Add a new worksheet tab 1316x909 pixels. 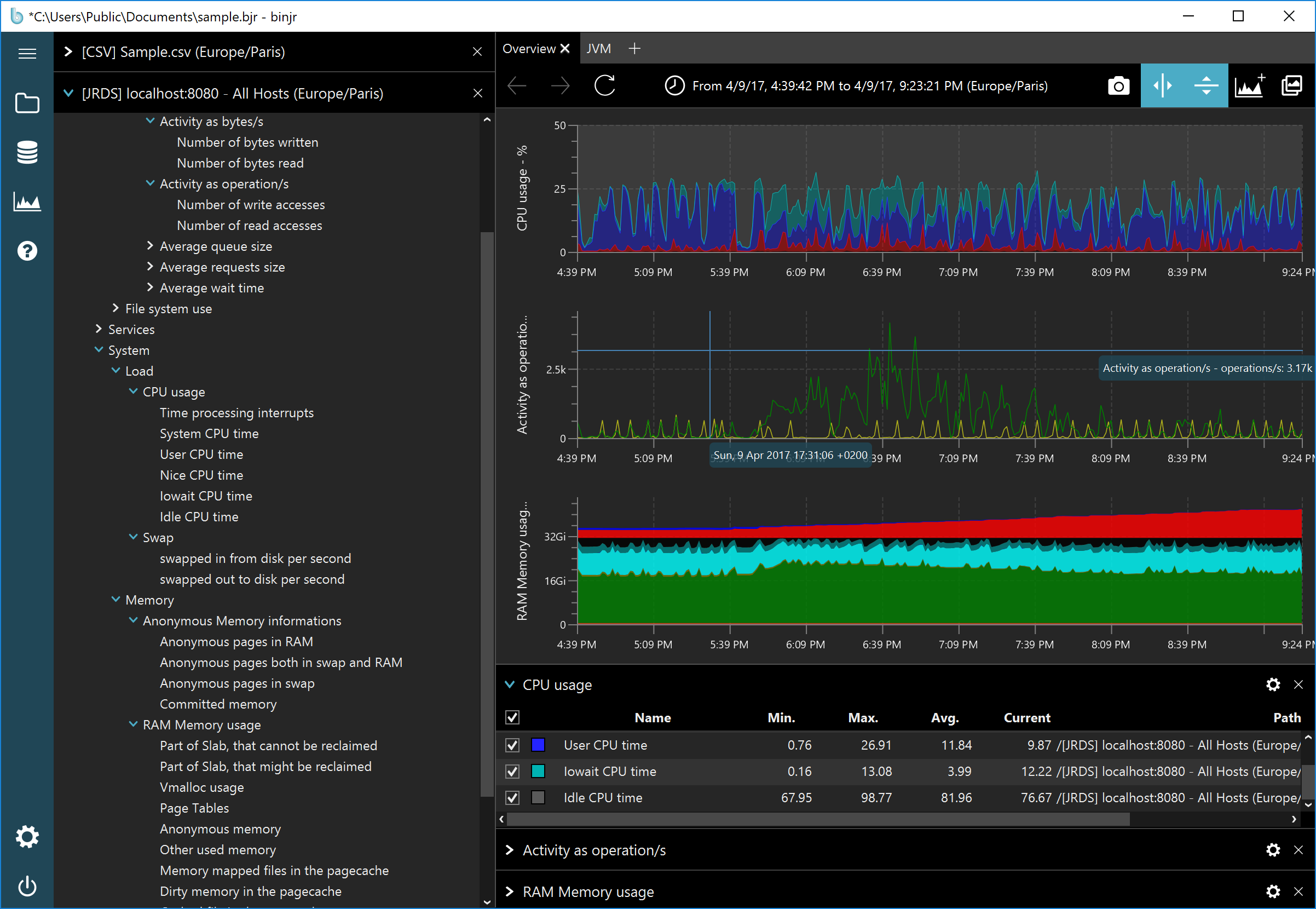634,49
